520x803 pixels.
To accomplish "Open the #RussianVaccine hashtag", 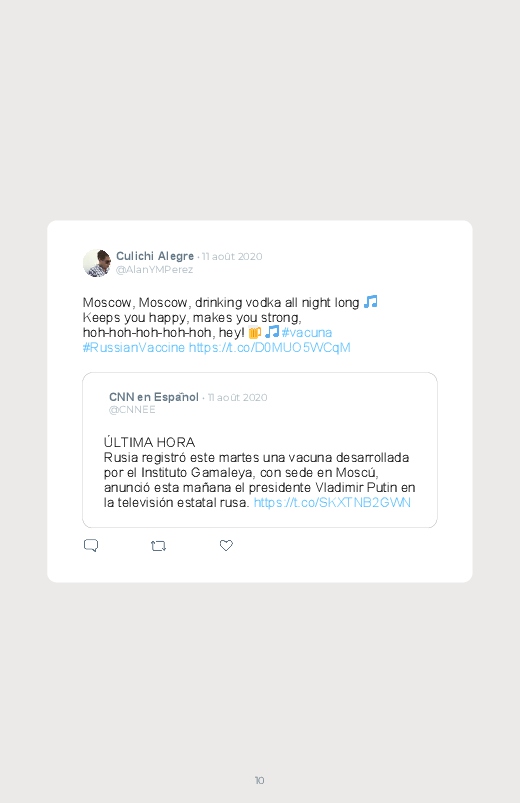I will point(134,347).
